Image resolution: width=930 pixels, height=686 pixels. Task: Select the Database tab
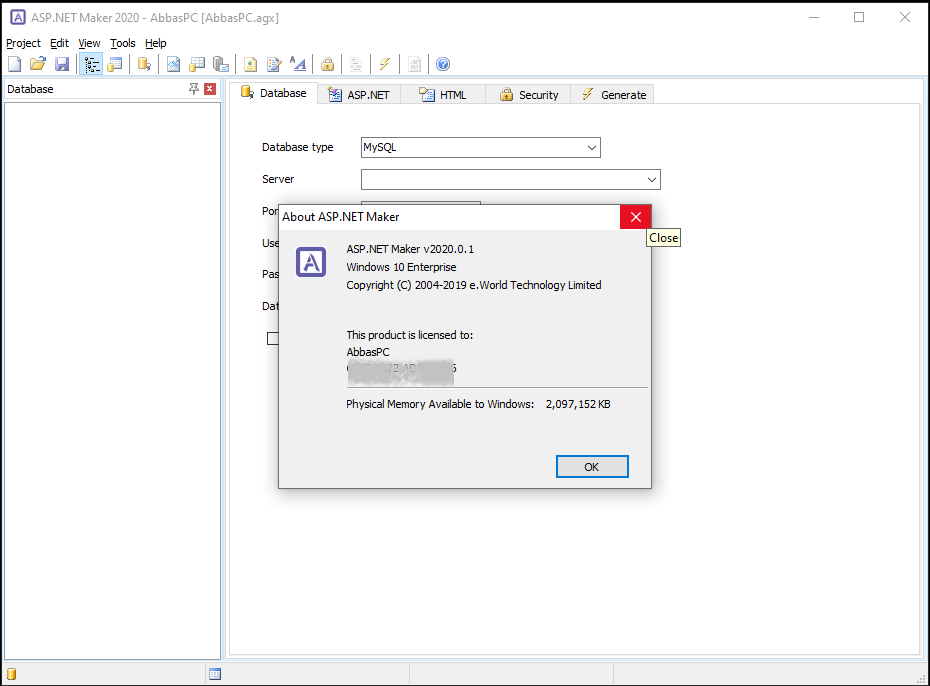(273, 93)
